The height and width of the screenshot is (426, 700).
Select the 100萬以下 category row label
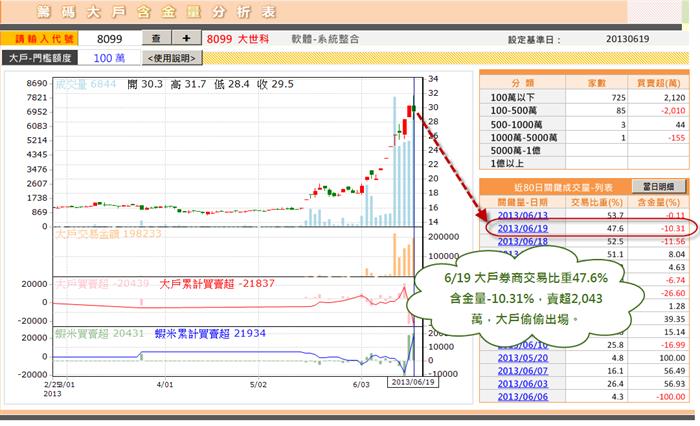pyautogui.click(x=512, y=97)
